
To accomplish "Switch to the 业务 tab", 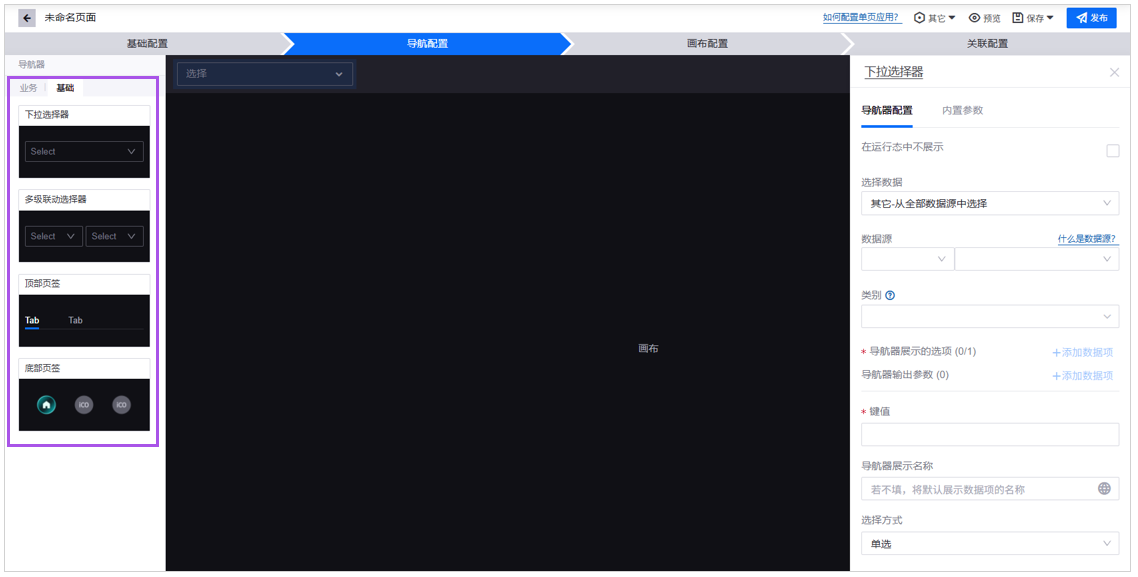I will click(x=28, y=88).
